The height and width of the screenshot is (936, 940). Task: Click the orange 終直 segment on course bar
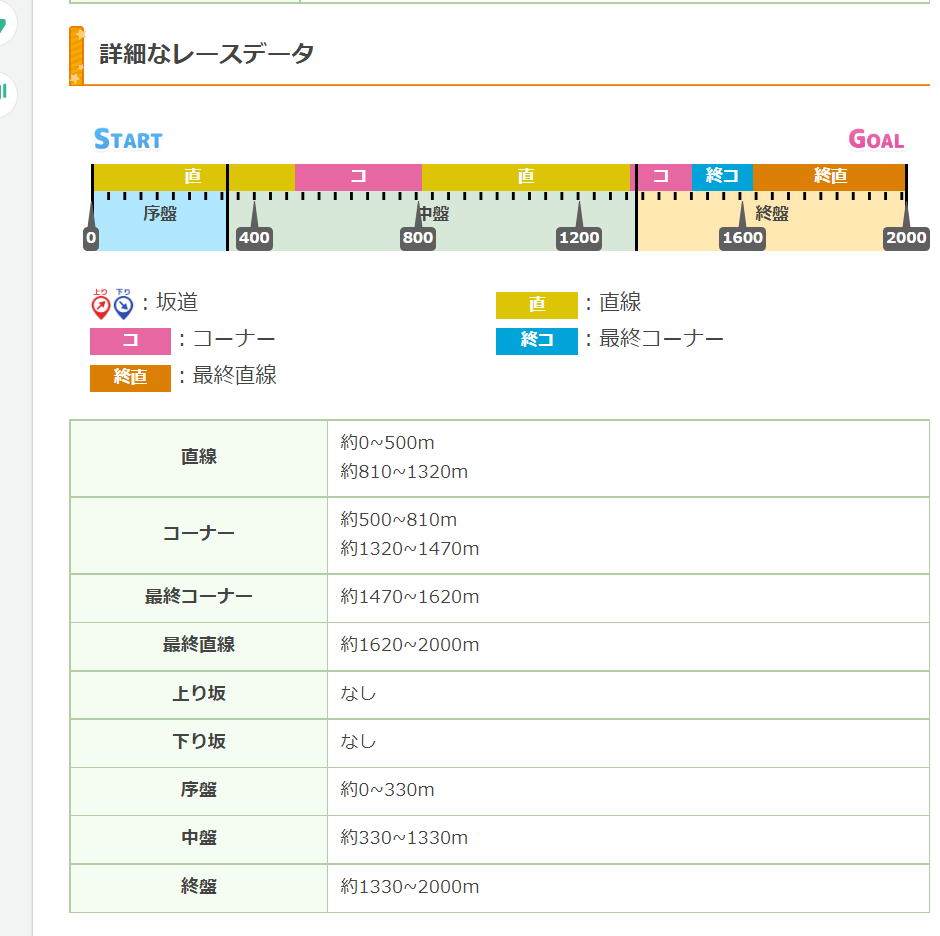pos(830,176)
